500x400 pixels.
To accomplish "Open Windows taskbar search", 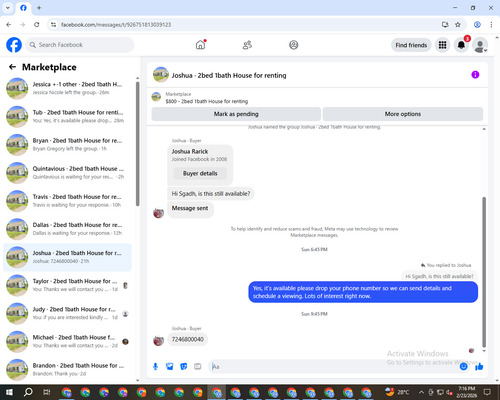I will pyautogui.click(x=28, y=392).
